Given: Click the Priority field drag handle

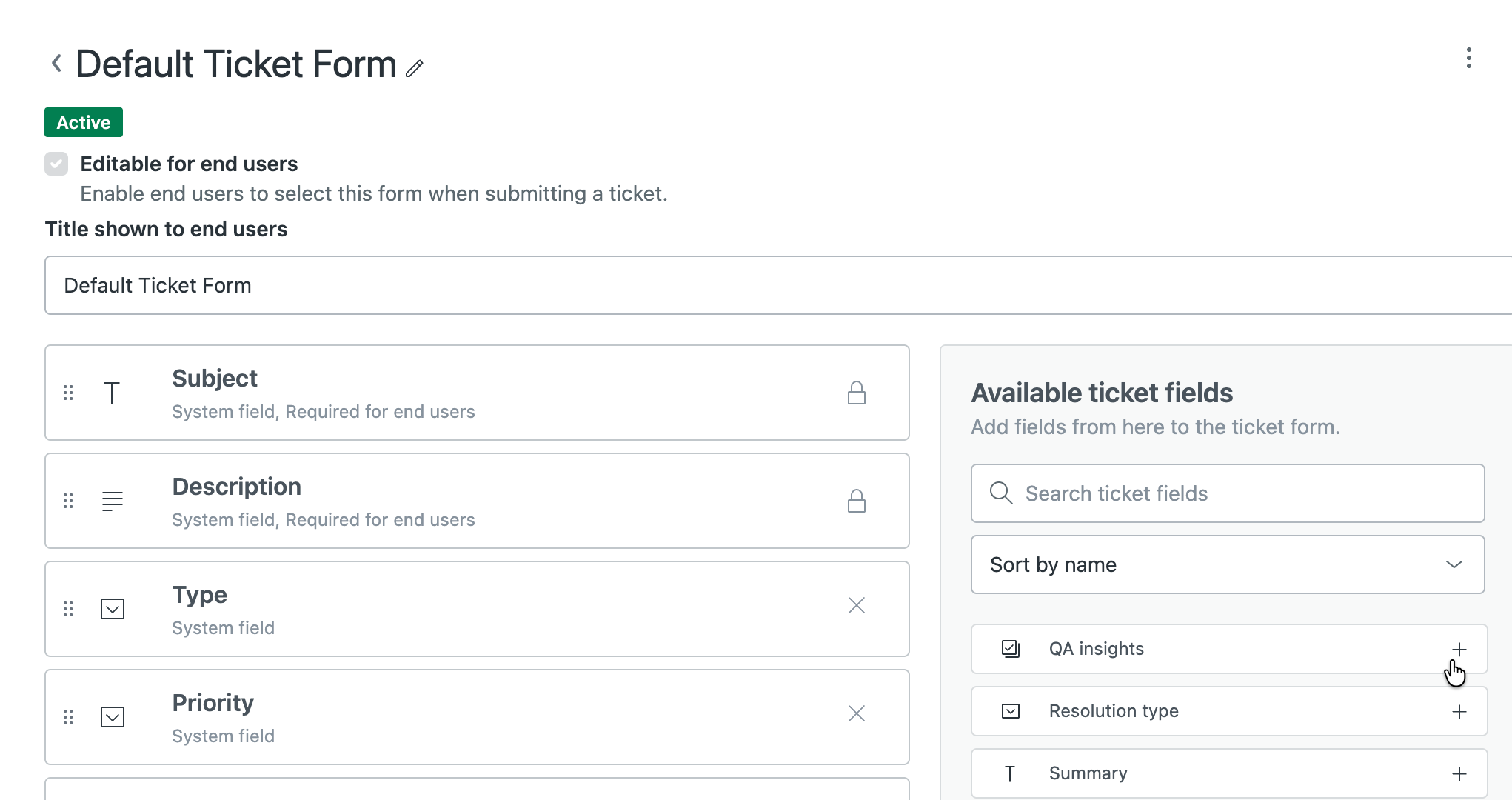Looking at the screenshot, I should (x=68, y=717).
